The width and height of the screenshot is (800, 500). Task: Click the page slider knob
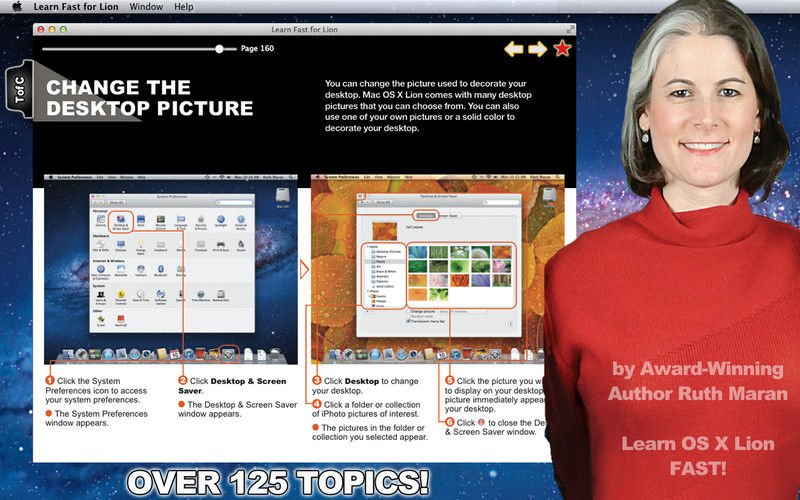coord(219,49)
